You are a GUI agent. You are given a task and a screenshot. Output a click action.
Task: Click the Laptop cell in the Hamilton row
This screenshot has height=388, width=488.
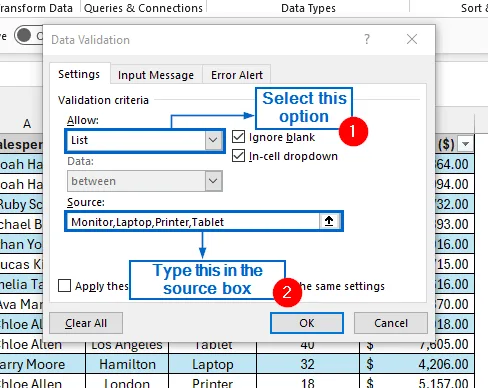point(213,364)
